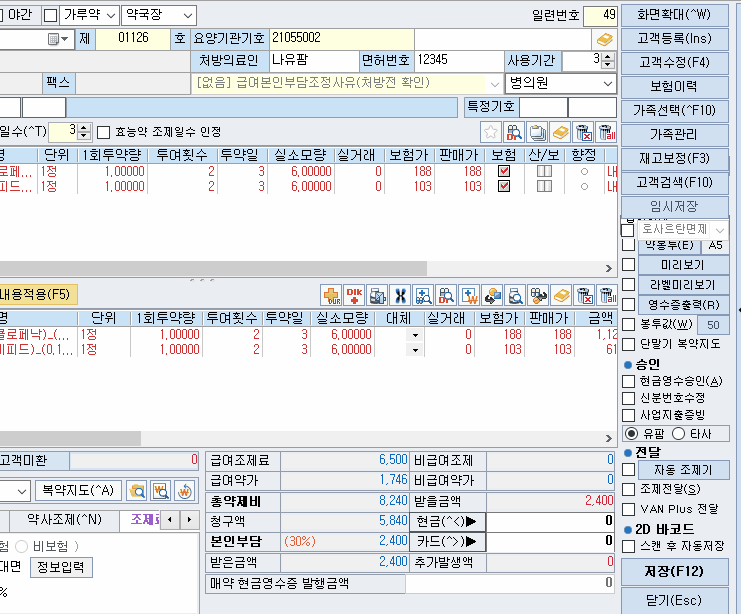Switch to the 약사조제(^N) tab

65,520
